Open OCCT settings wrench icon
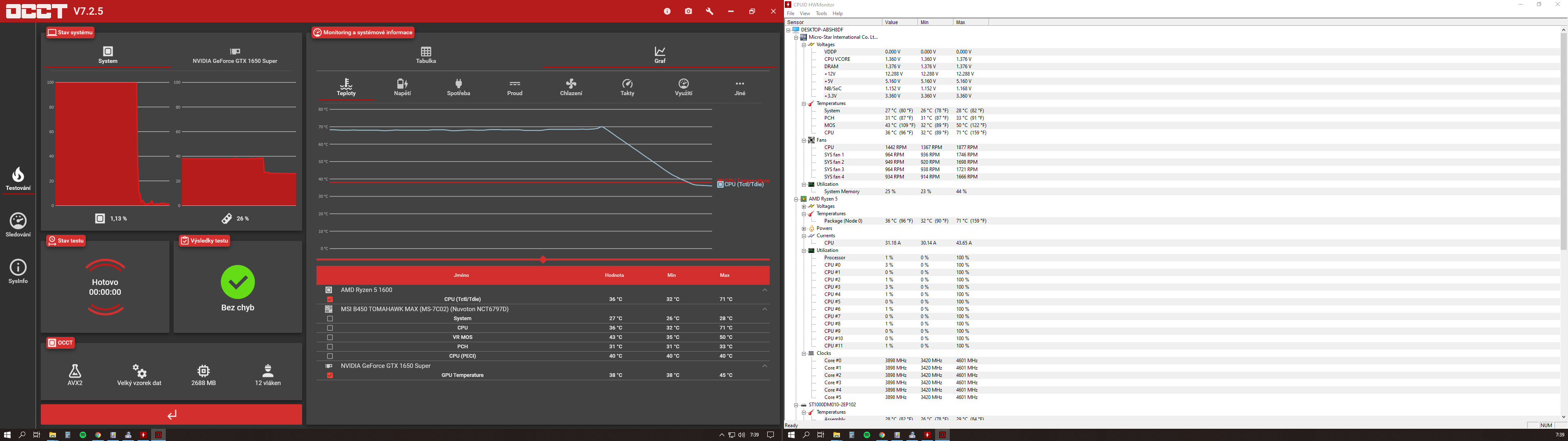The width and height of the screenshot is (1568, 441). pyautogui.click(x=709, y=11)
